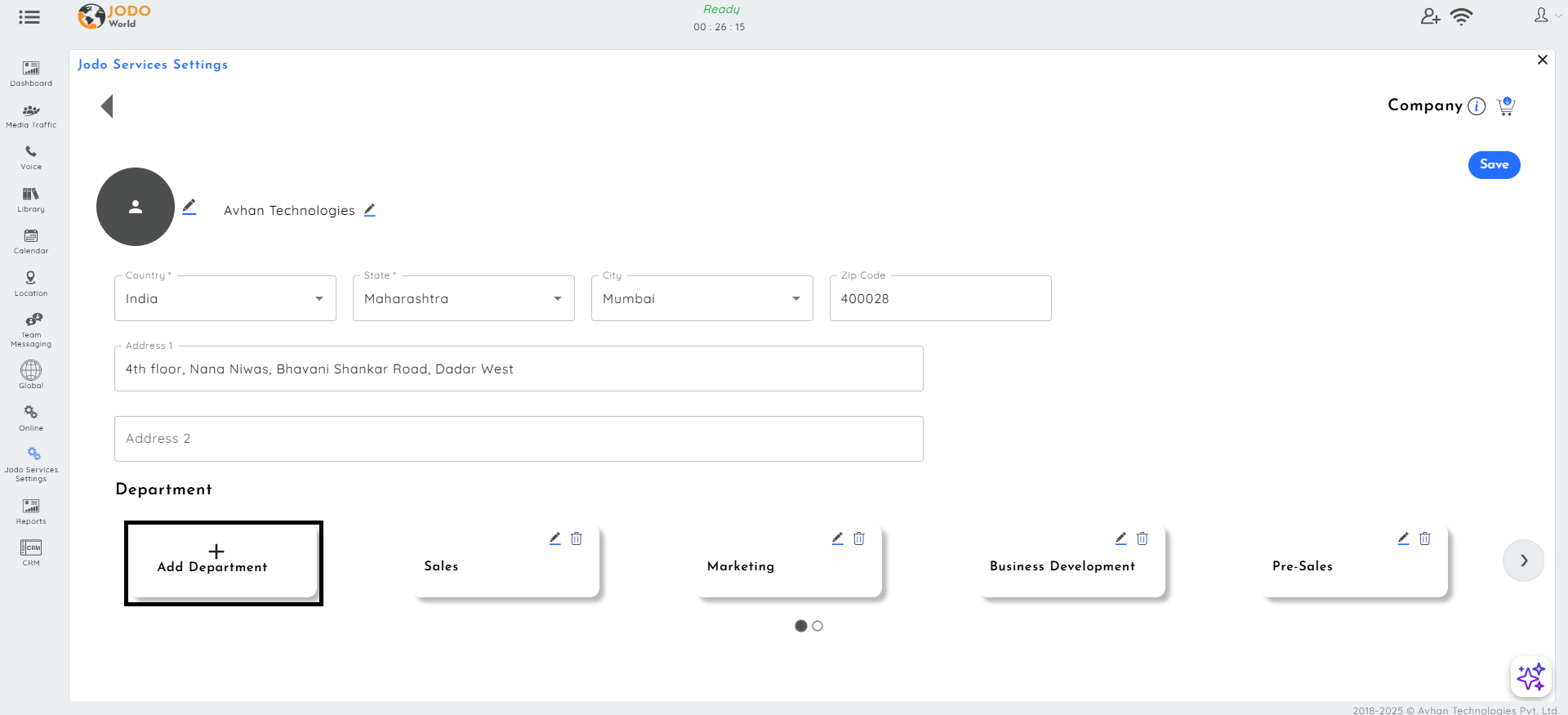
Task: Select the second carousel page dot
Action: click(817, 626)
